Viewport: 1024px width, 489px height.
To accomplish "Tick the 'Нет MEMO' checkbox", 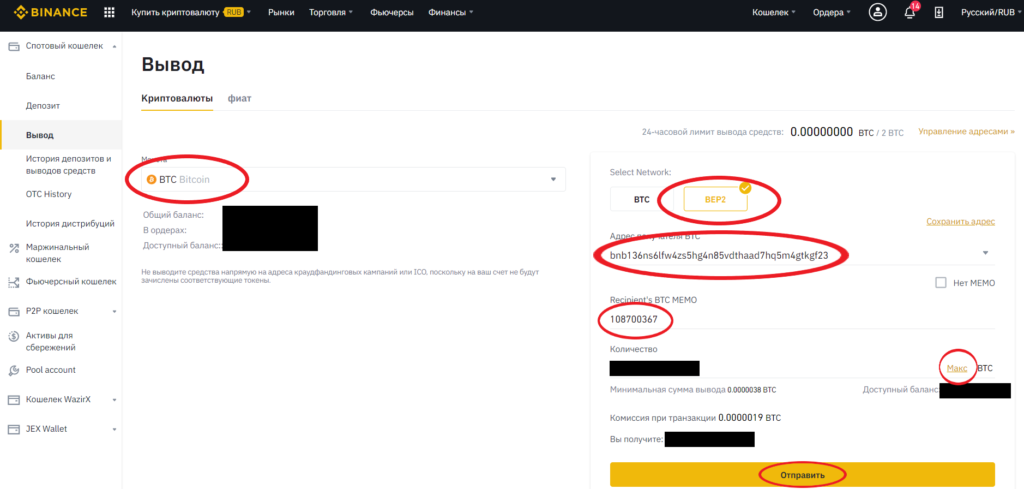I will point(940,282).
